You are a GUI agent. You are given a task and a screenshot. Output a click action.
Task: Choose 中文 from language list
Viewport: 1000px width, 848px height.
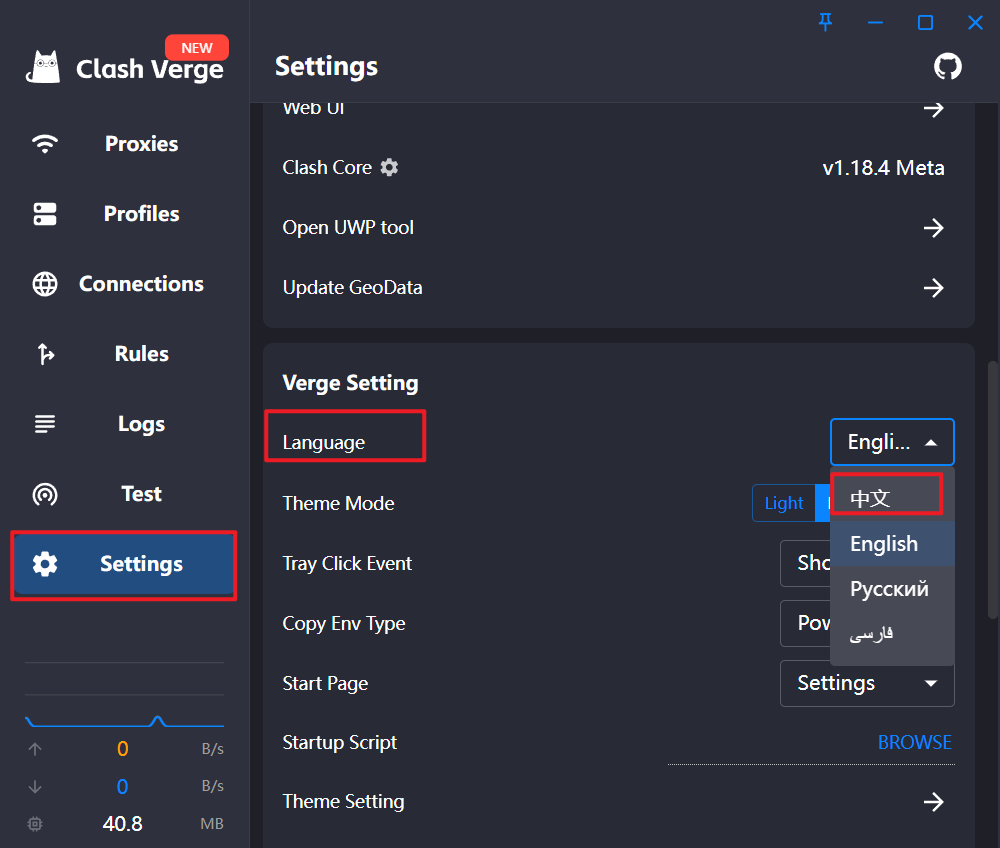[871, 498]
